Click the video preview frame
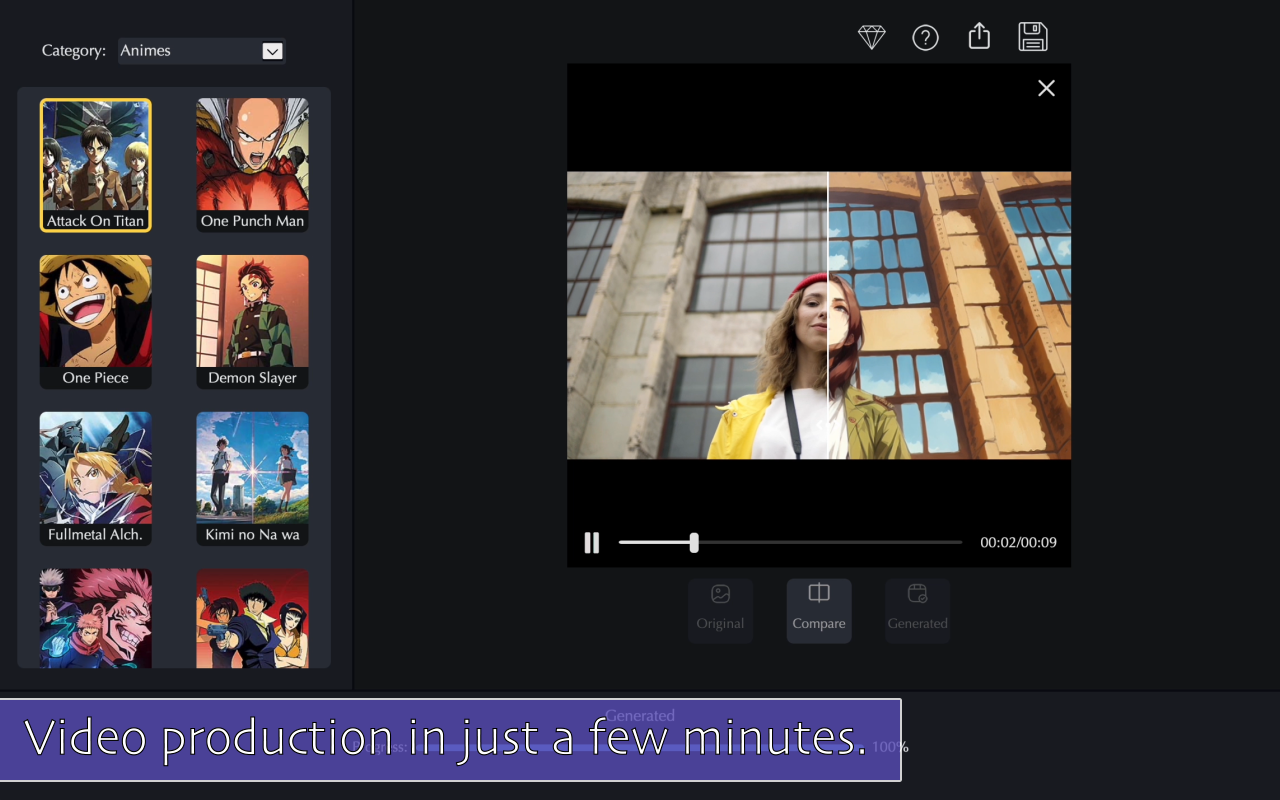Image resolution: width=1280 pixels, height=800 pixels. (x=819, y=315)
